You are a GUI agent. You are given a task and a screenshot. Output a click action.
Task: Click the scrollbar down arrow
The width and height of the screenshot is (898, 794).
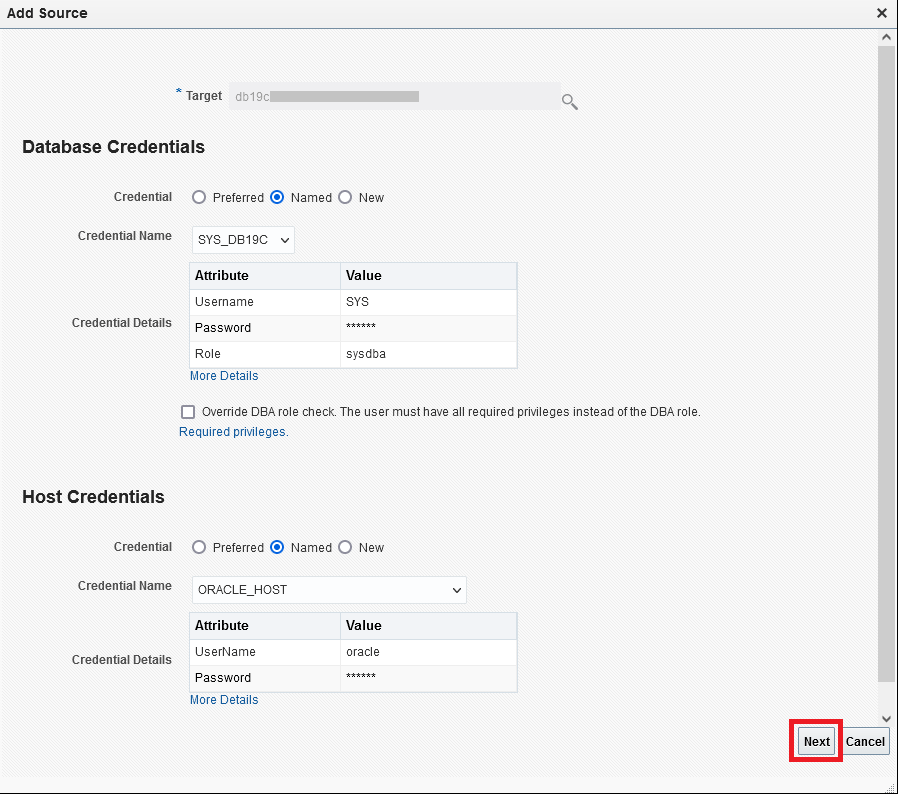tap(886, 718)
